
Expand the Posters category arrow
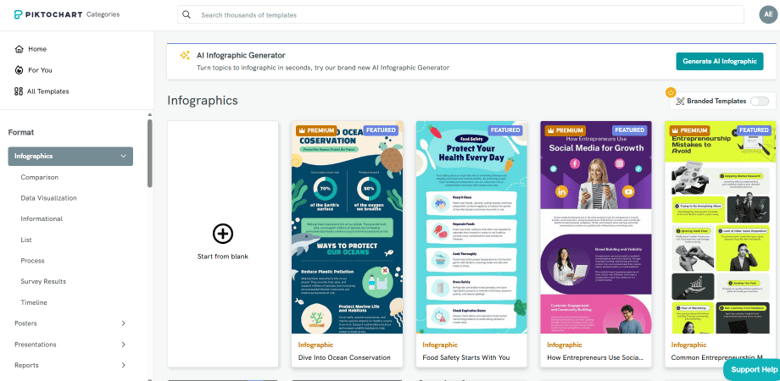[x=123, y=323]
